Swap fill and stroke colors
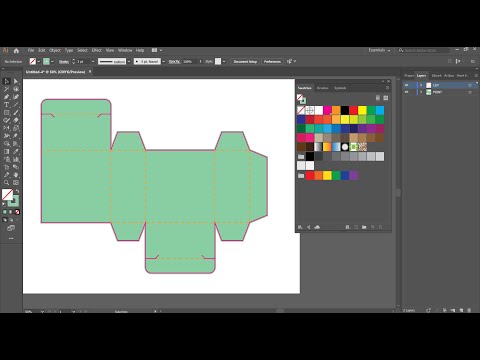 [x=17, y=191]
